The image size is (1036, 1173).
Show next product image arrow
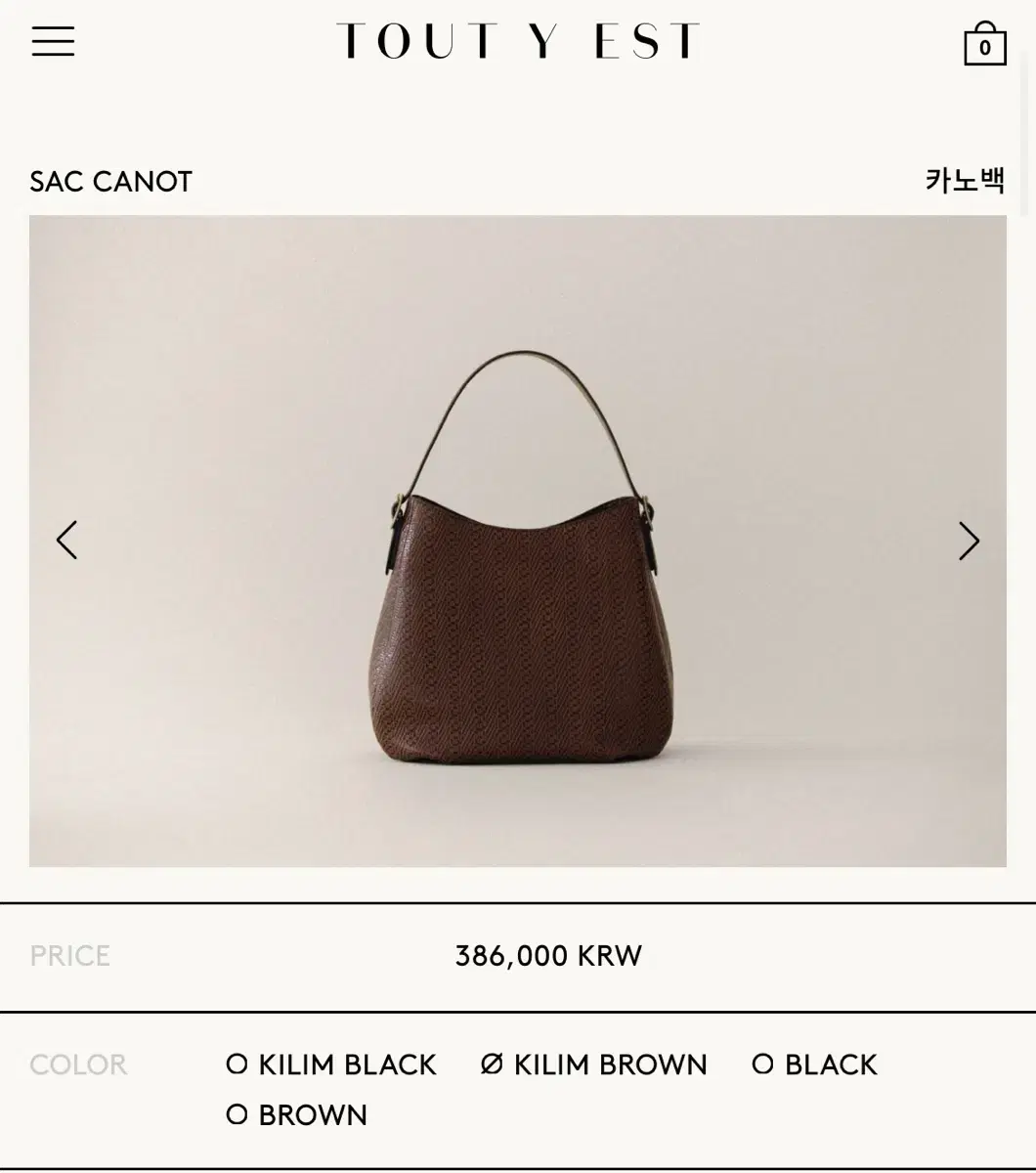(969, 541)
